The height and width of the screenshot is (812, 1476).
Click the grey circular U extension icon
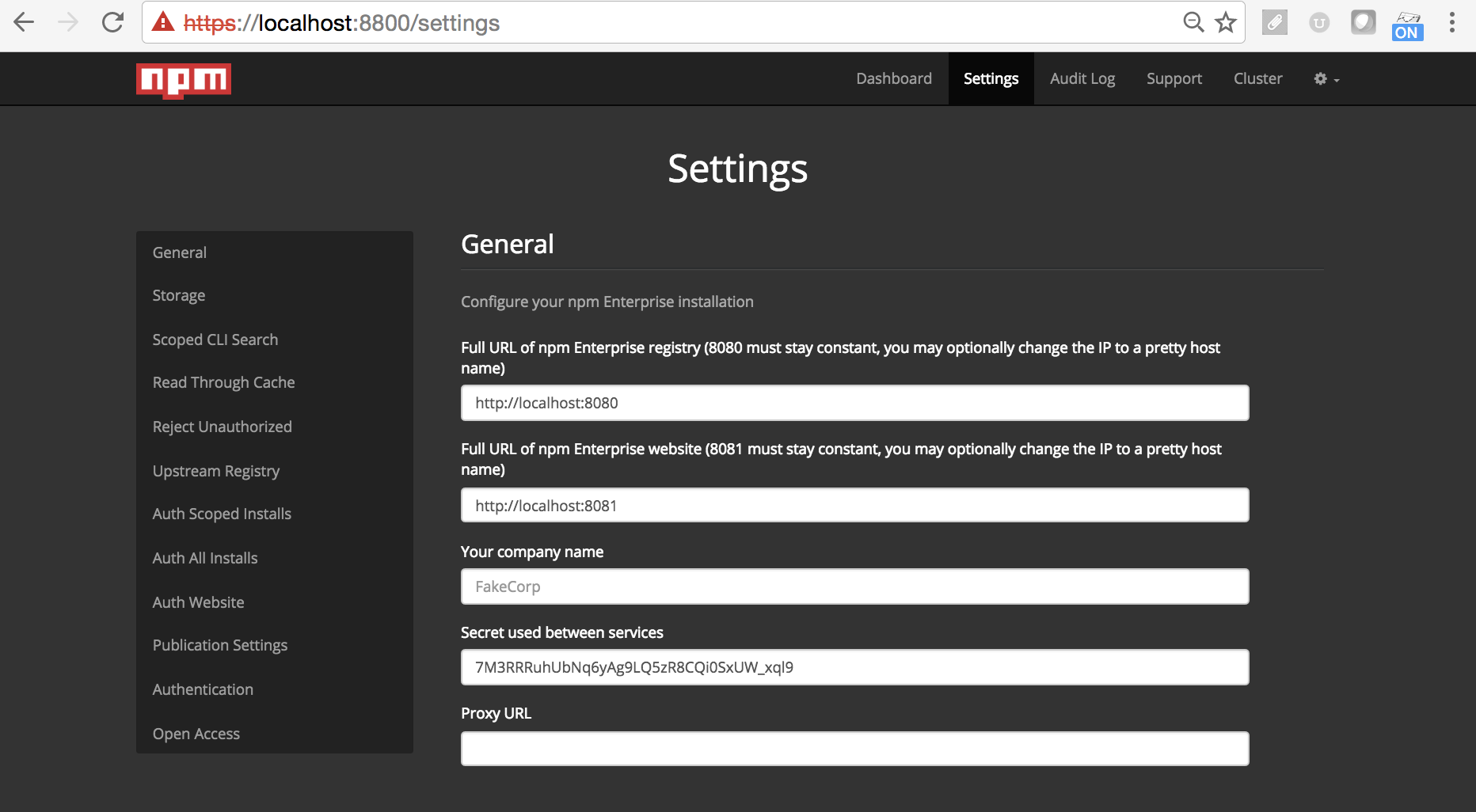point(1319,22)
